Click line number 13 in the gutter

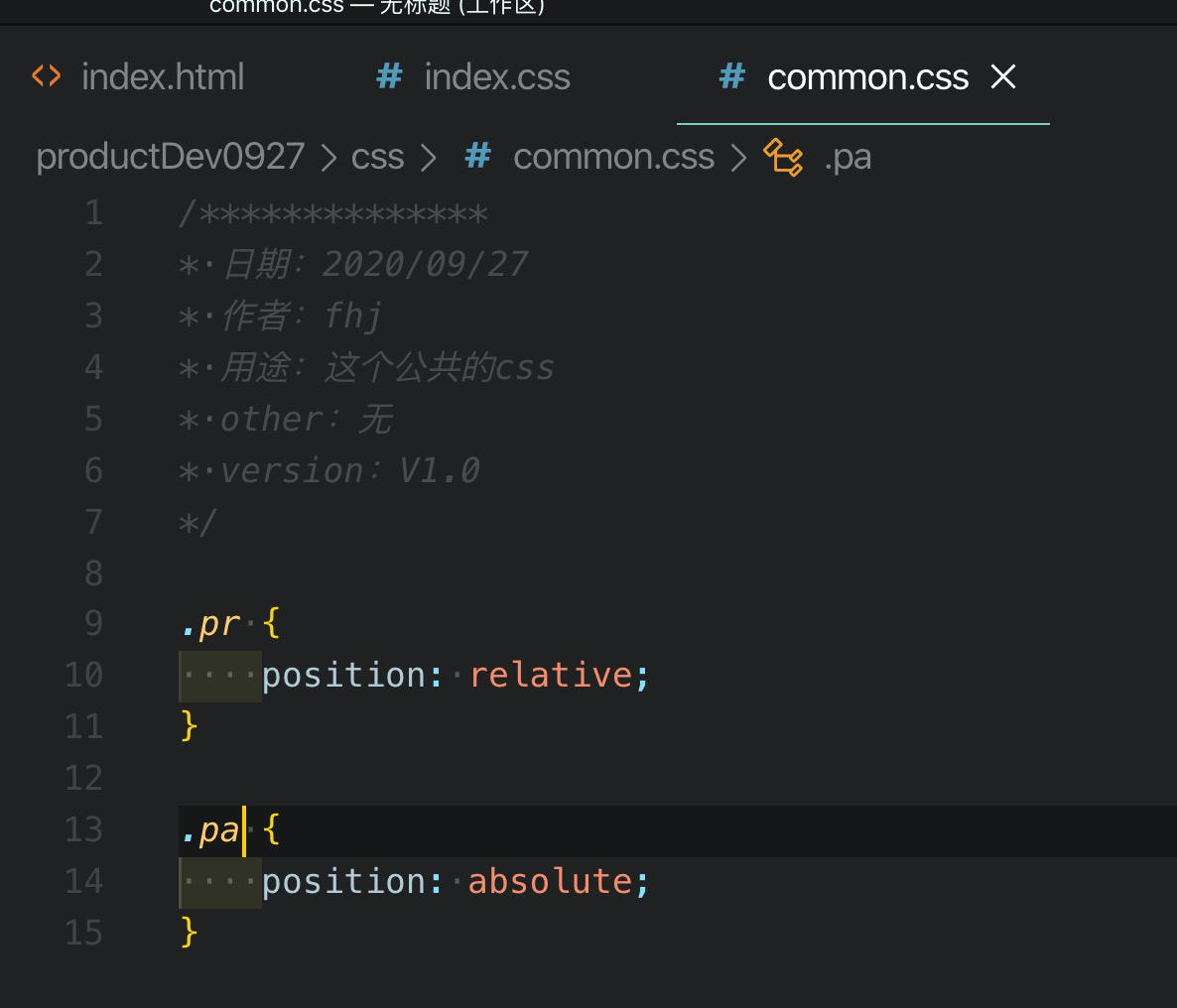(83, 830)
